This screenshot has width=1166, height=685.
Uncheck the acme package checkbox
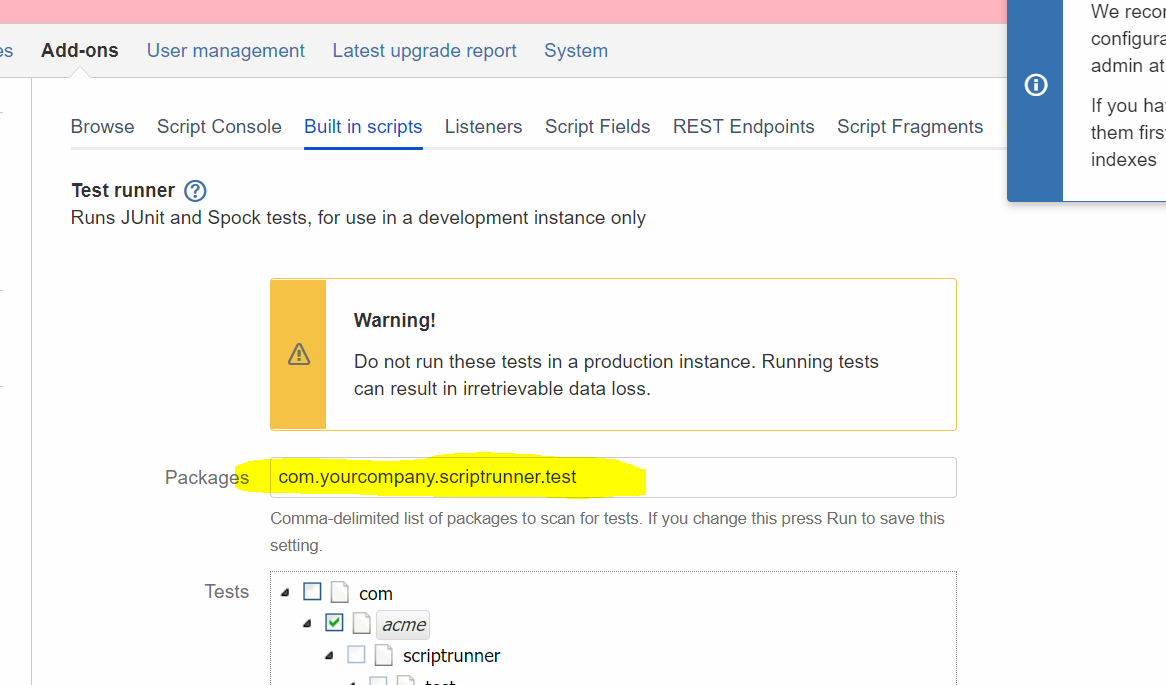click(x=334, y=622)
